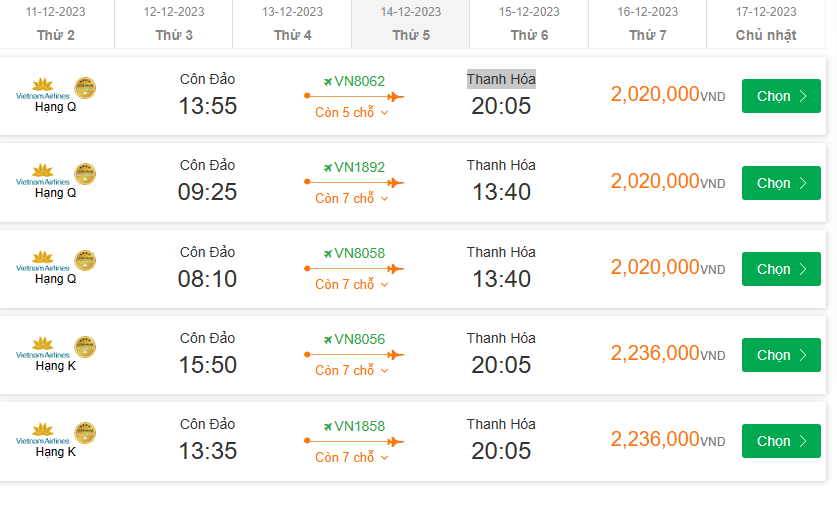Click the airplane icon beside VN1892

(x=327, y=168)
